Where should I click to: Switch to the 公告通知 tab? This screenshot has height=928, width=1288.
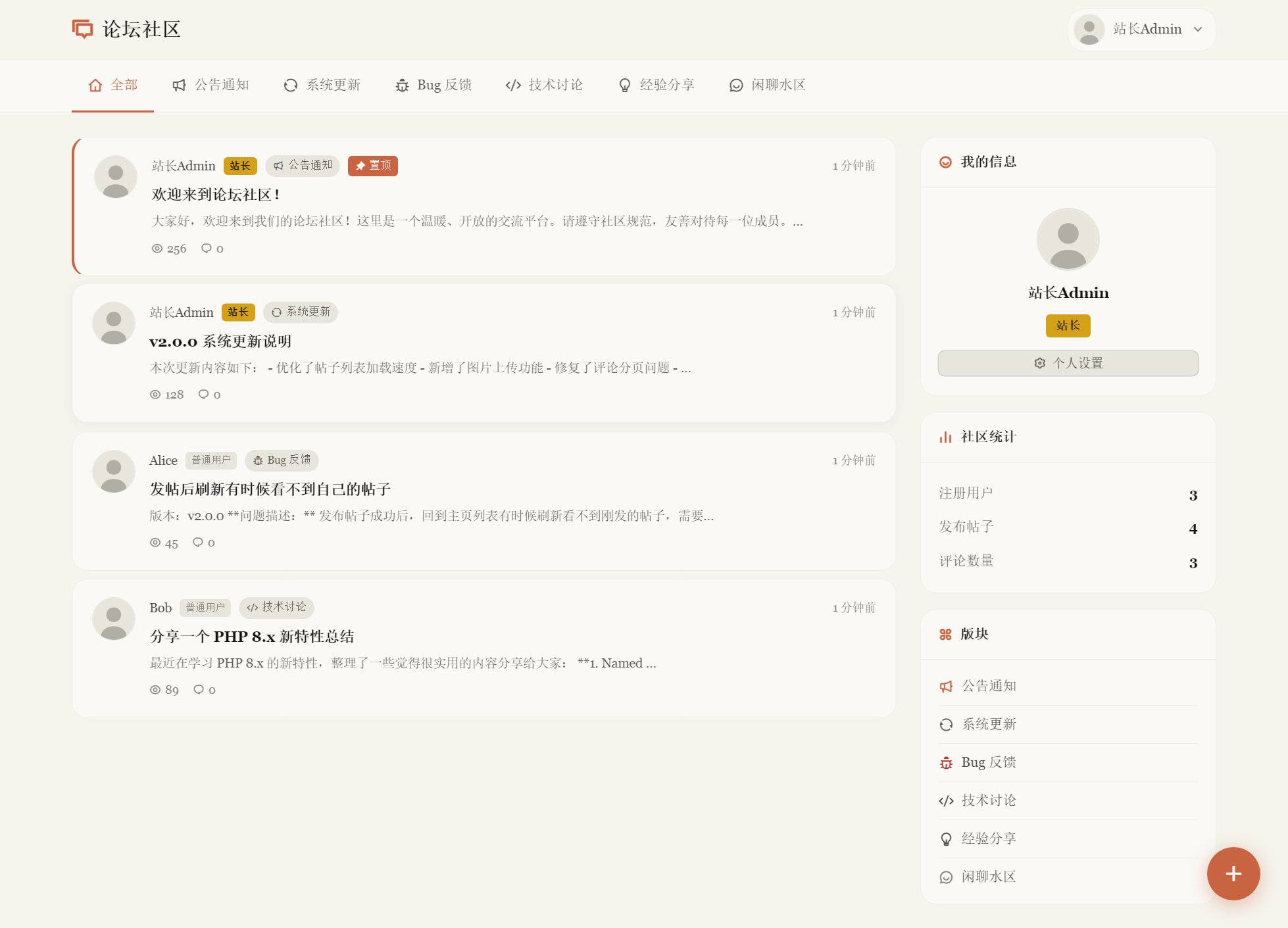(211, 85)
